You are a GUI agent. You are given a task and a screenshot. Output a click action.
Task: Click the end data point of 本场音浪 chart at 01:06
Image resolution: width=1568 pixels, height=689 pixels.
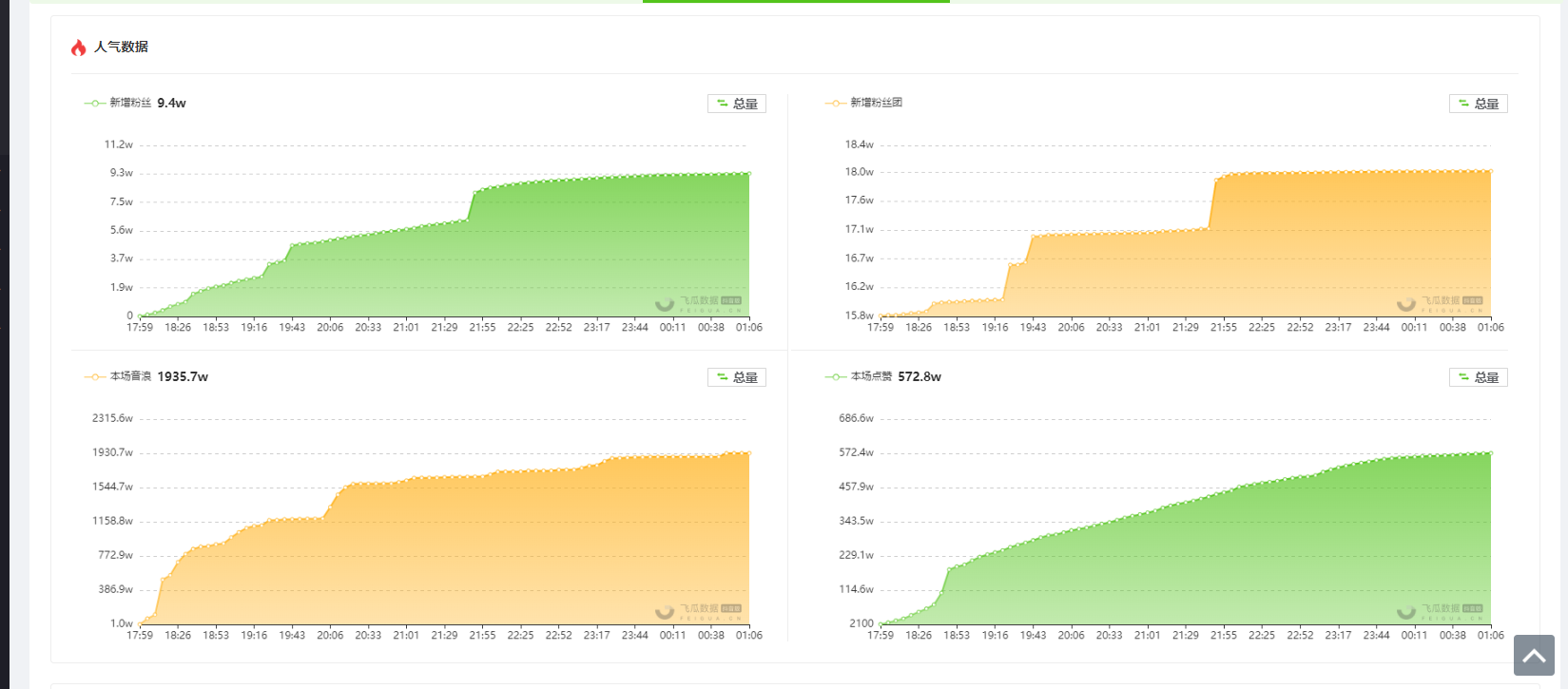tap(749, 453)
